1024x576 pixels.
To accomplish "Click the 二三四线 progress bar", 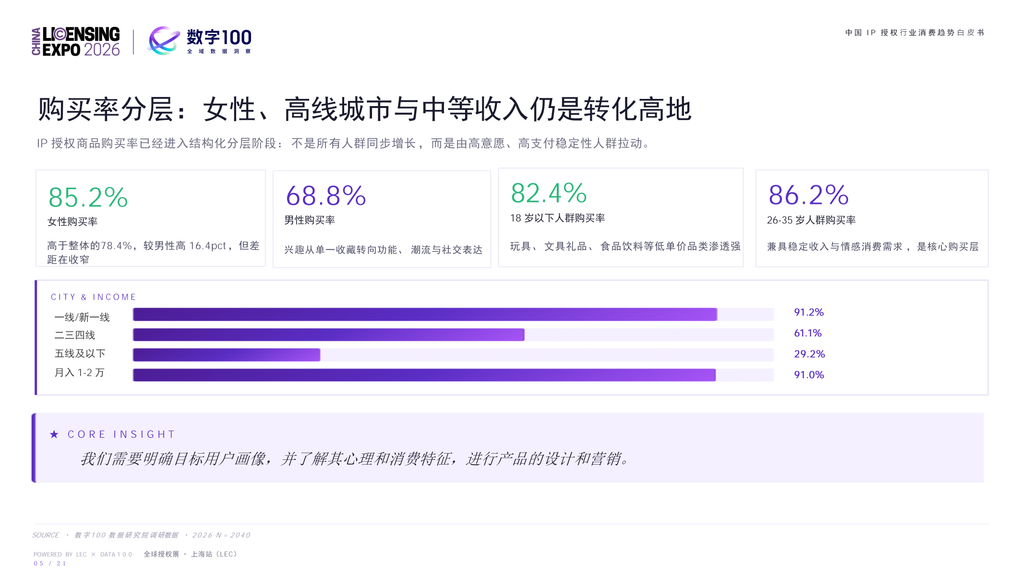I will (x=453, y=335).
